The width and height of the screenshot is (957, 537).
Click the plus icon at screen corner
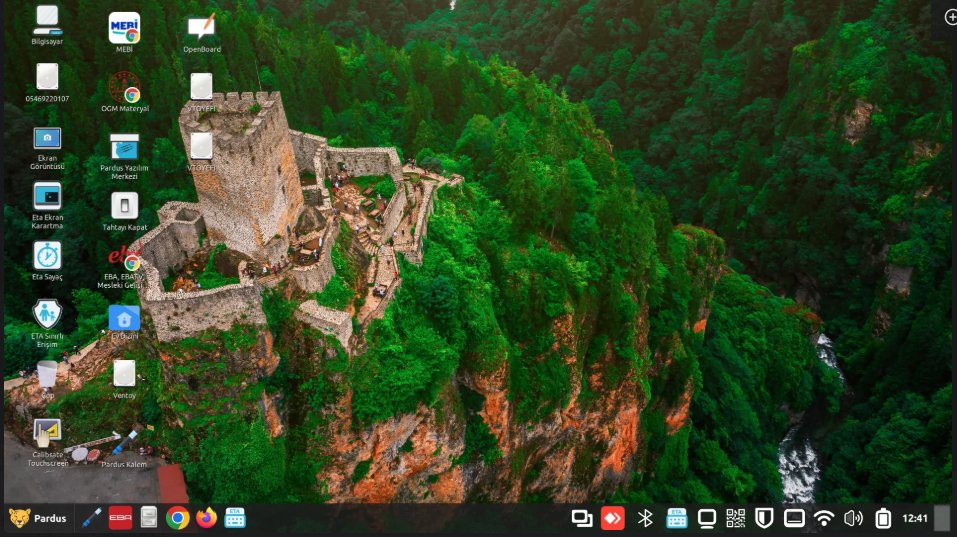(x=951, y=17)
